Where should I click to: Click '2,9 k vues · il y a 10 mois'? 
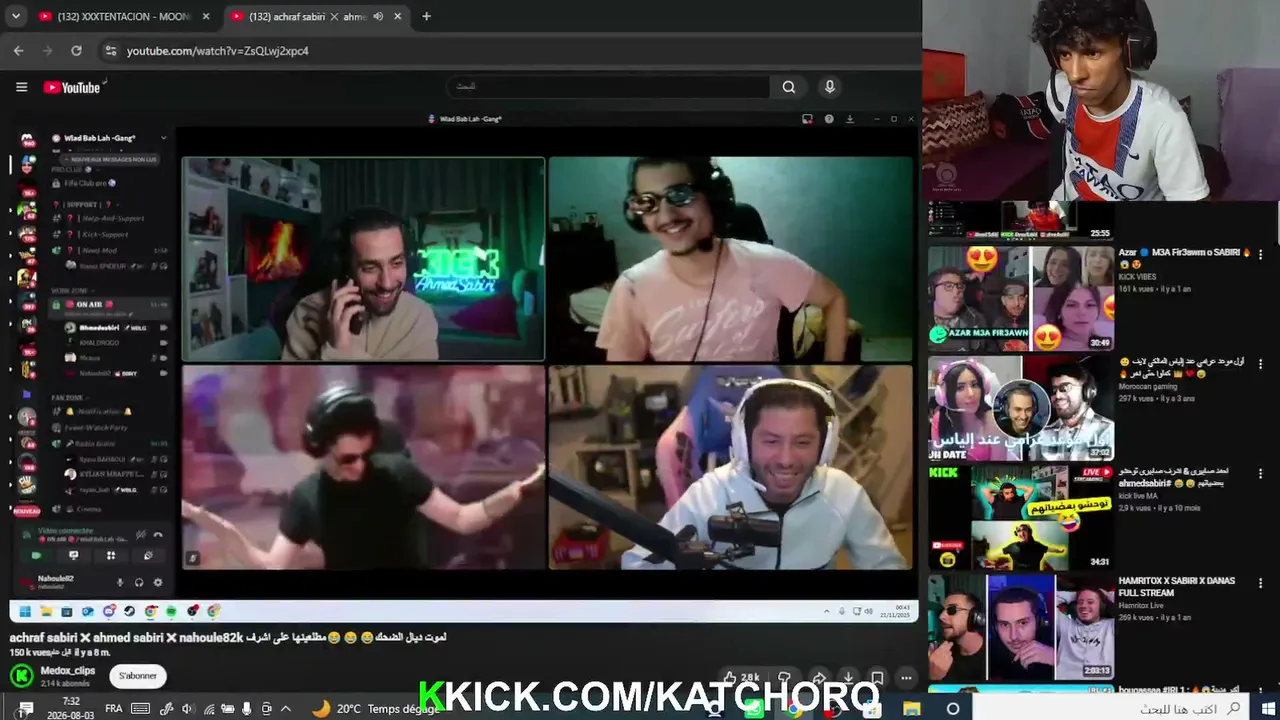[1160, 508]
